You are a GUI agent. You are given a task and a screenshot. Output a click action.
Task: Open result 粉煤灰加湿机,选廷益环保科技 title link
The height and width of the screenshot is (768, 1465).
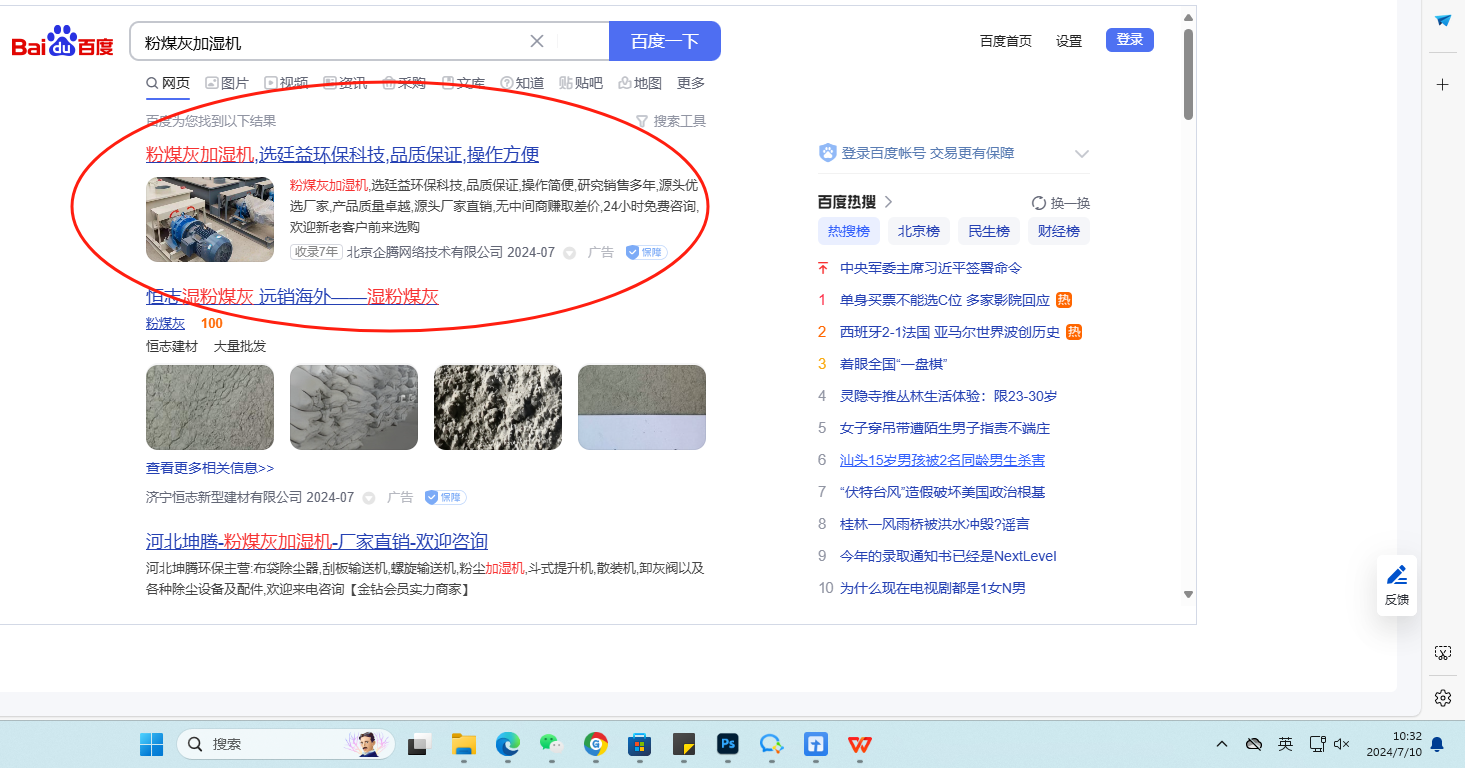coord(343,154)
